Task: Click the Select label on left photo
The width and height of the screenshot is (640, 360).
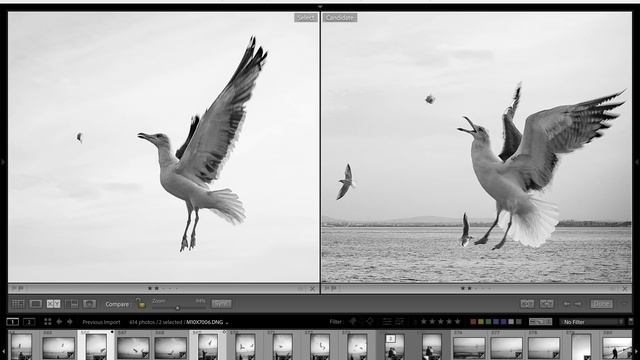Action: tap(306, 18)
